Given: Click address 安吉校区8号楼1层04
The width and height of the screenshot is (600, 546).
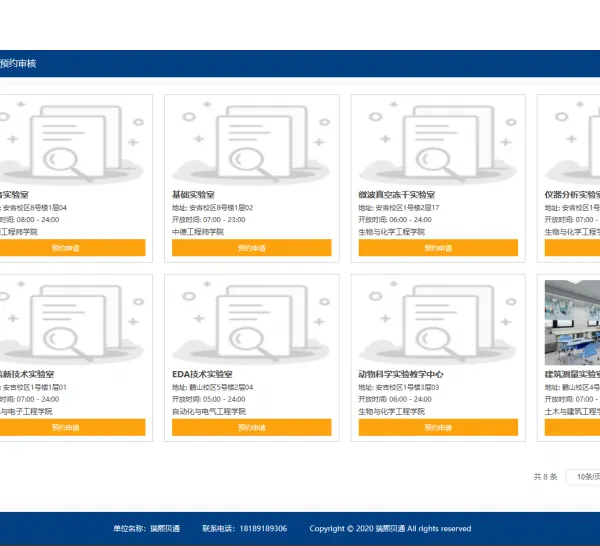Looking at the screenshot, I should [35, 208].
